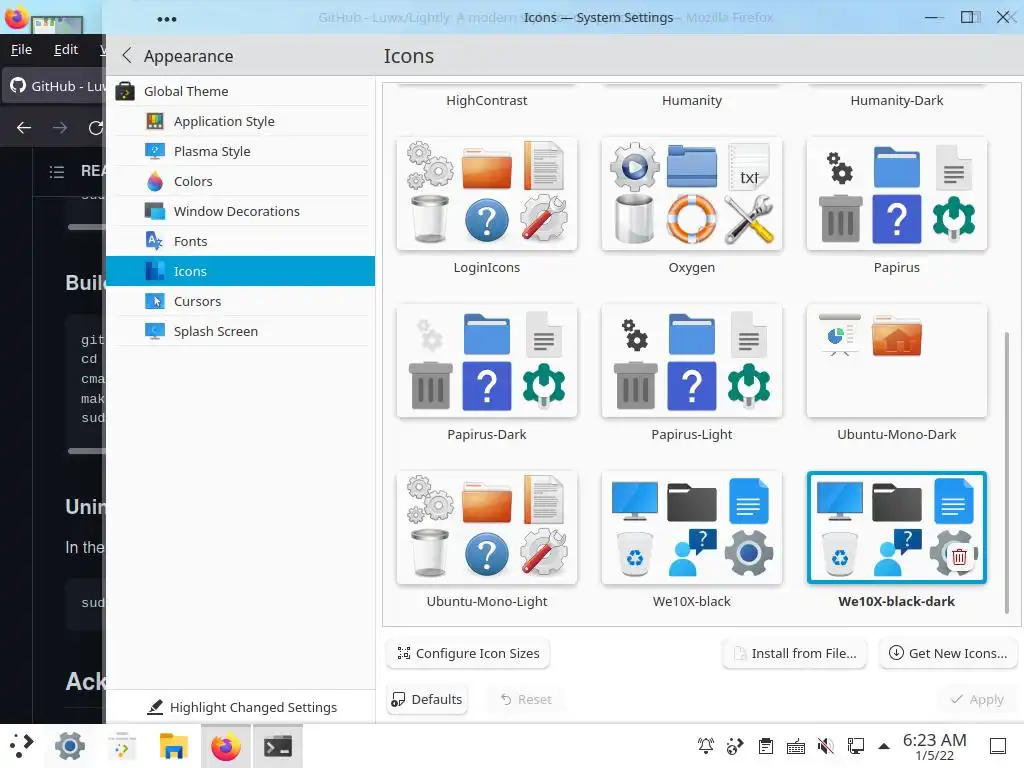
Task: Click the muted volume tray icon
Action: [825, 746]
